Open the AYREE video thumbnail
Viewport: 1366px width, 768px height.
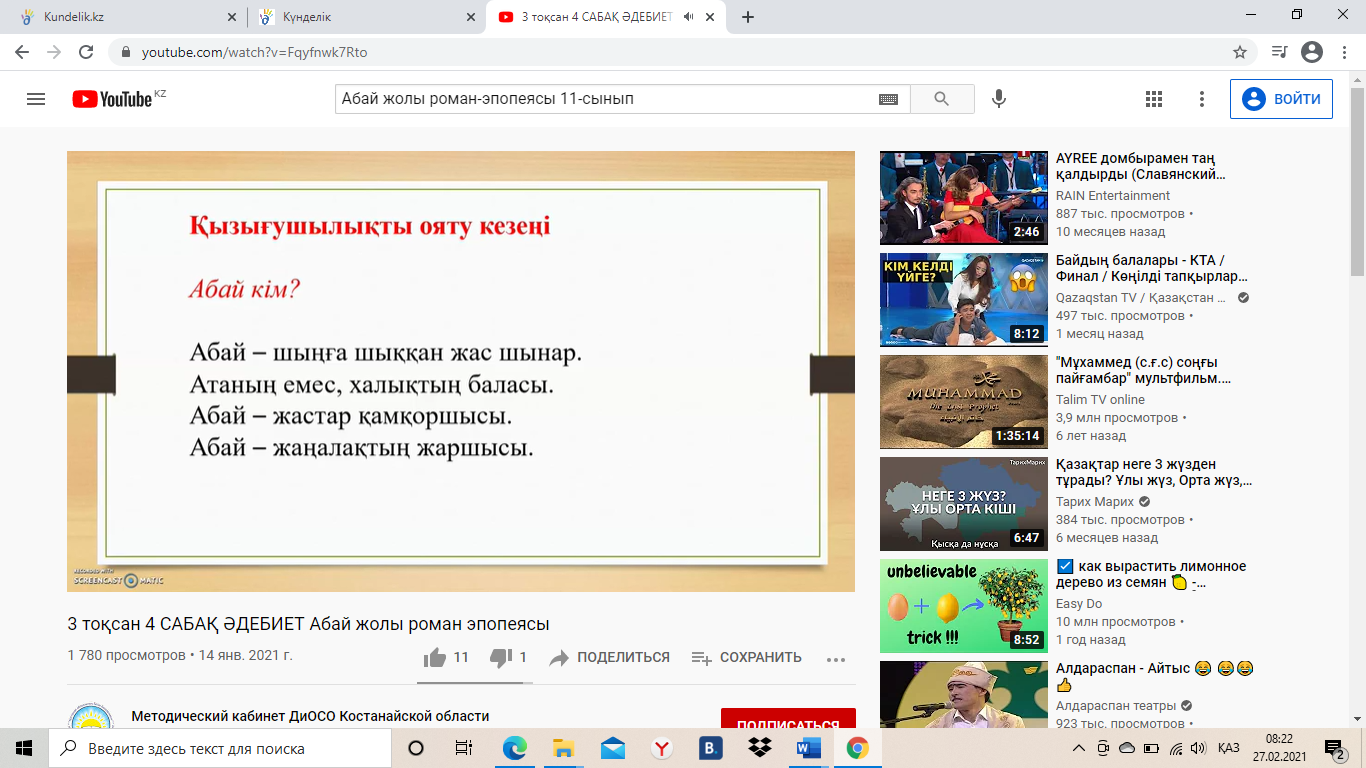pos(964,198)
